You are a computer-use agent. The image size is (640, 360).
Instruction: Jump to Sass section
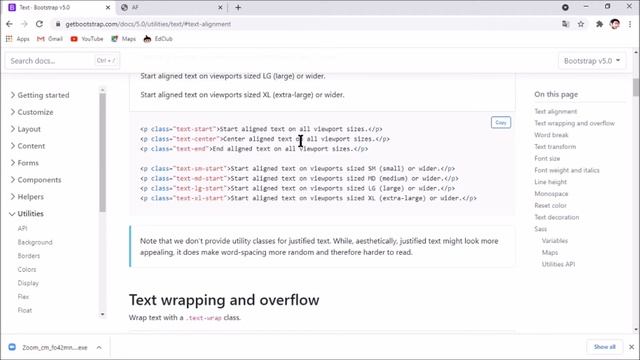540,229
